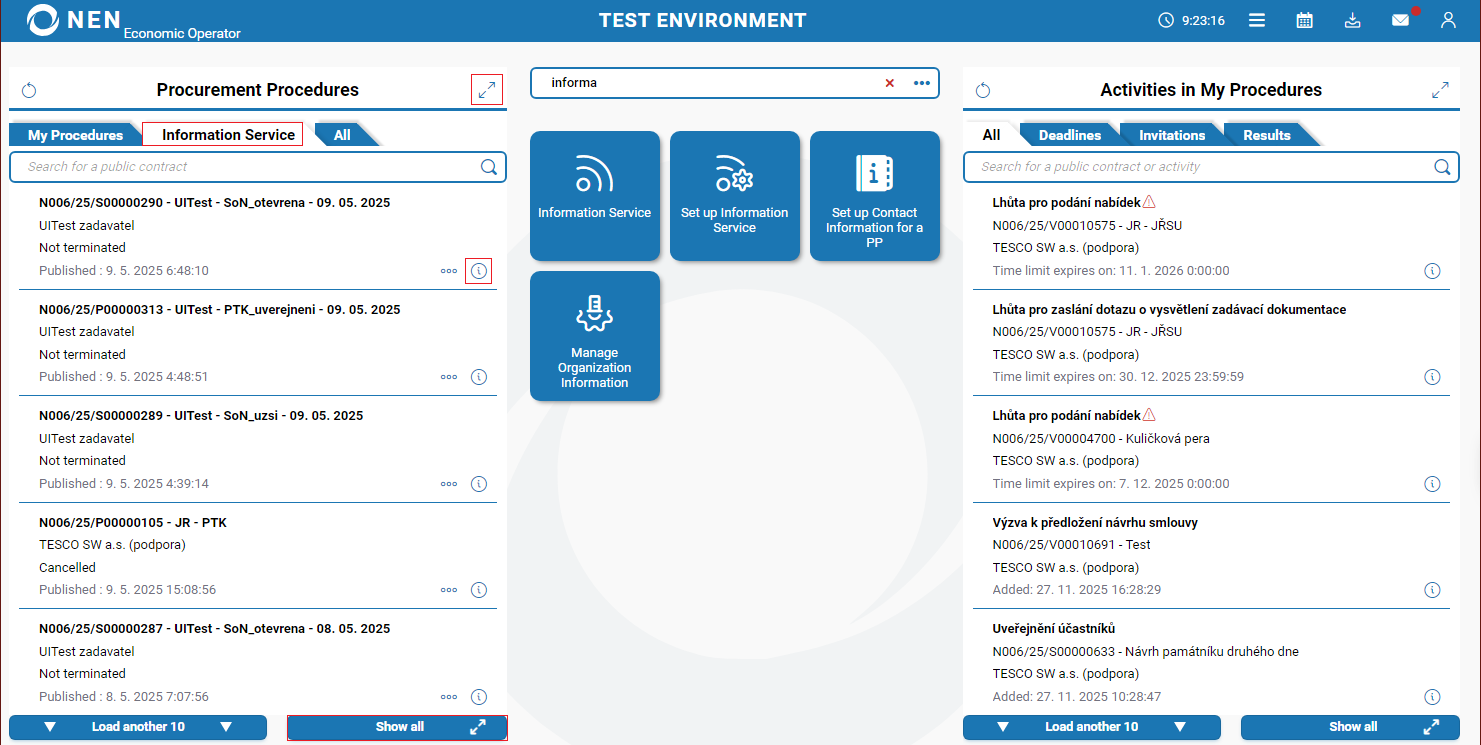Open more actions for N006/25/S00000290
The image size is (1481, 745).
click(449, 271)
